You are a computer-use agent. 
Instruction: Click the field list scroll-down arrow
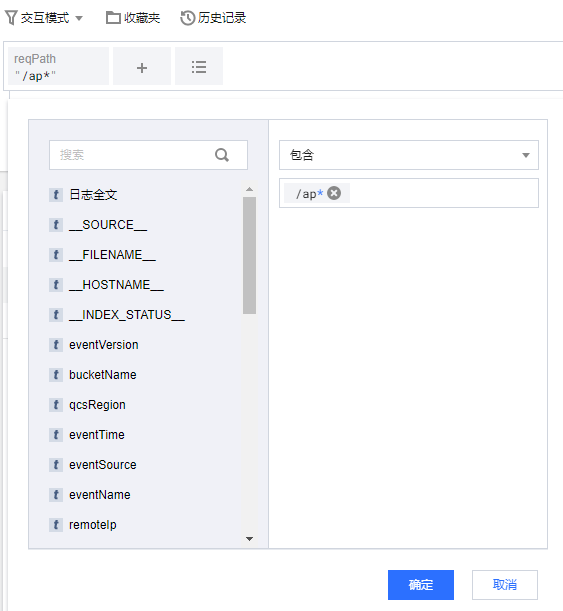pos(249,539)
